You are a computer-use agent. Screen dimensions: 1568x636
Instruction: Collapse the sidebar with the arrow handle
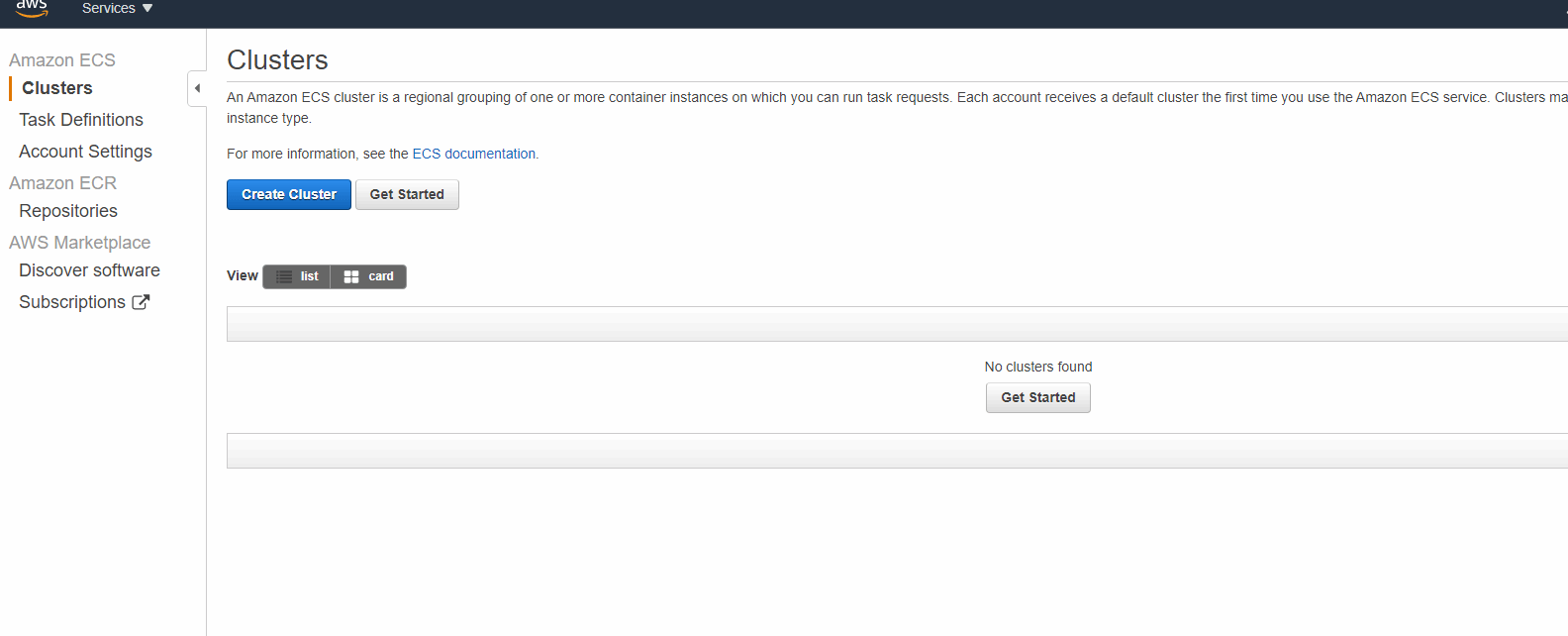pyautogui.click(x=197, y=88)
